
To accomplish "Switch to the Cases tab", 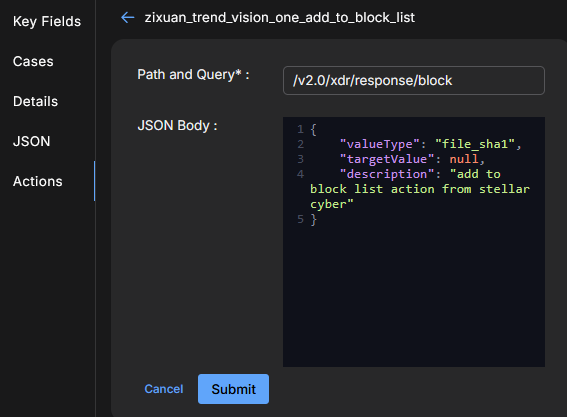I will [x=33, y=61].
